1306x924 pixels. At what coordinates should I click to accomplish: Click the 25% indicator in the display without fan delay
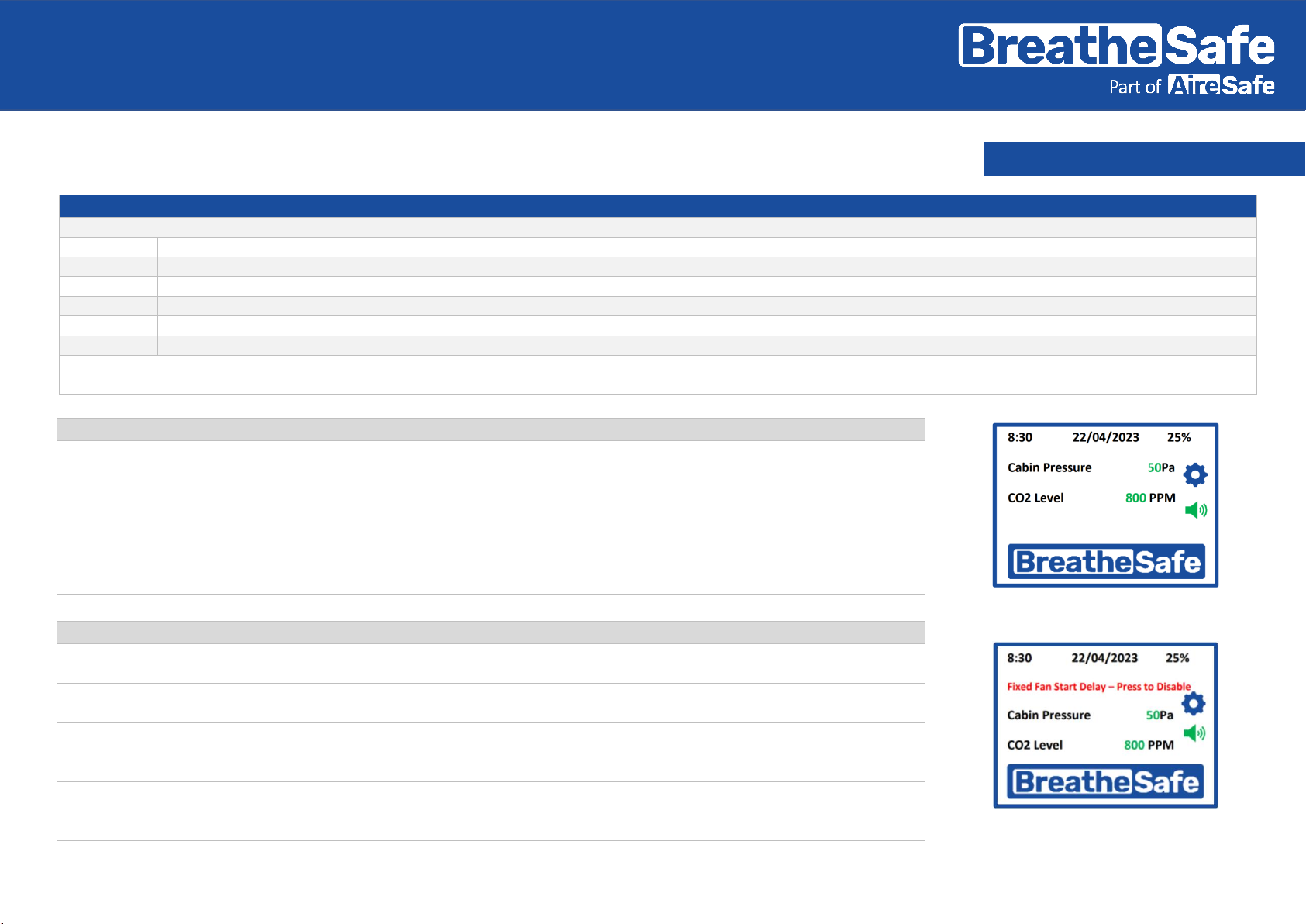1179,437
